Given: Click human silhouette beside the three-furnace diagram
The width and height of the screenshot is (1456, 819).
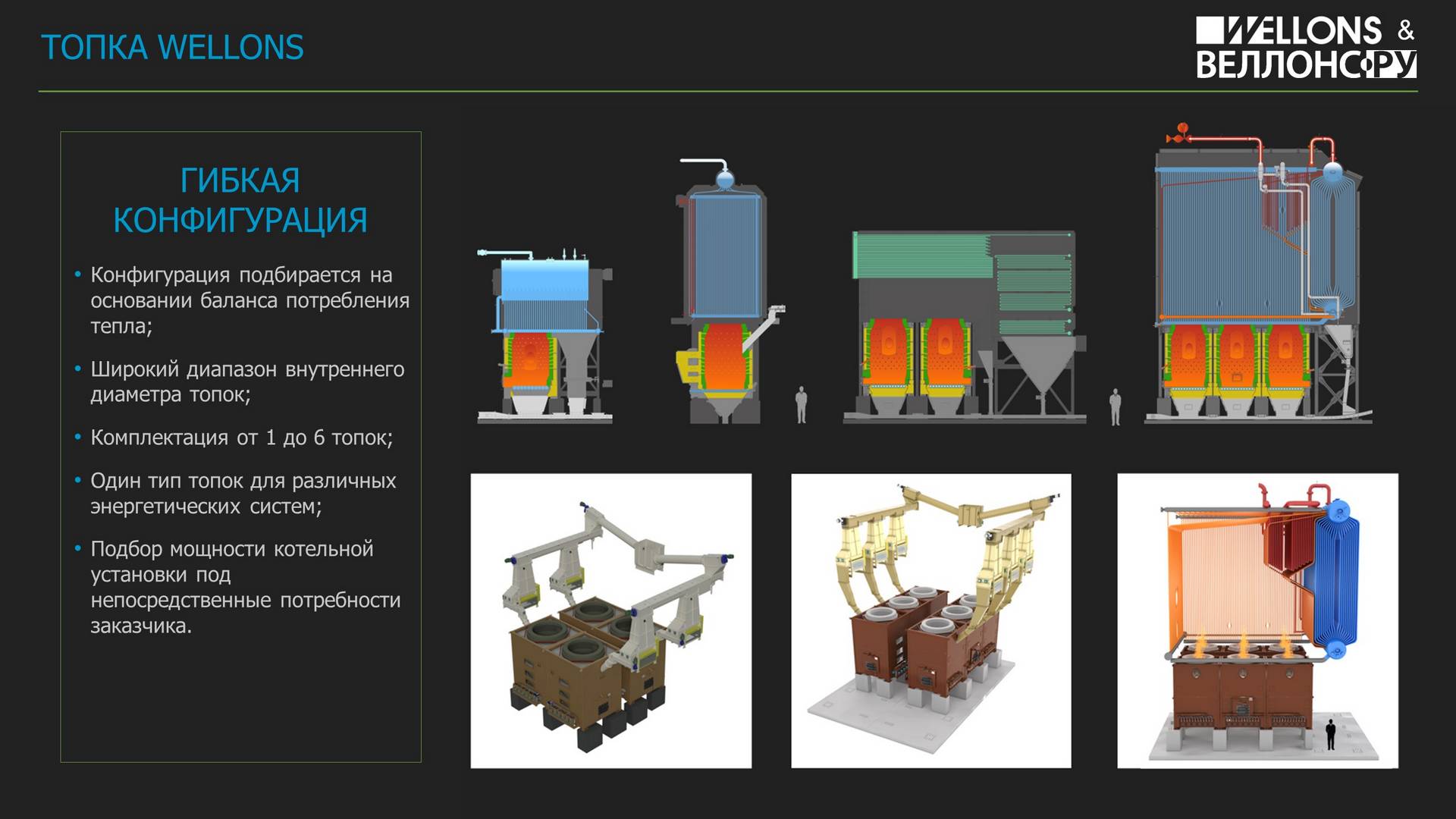Looking at the screenshot, I should click(1115, 406).
